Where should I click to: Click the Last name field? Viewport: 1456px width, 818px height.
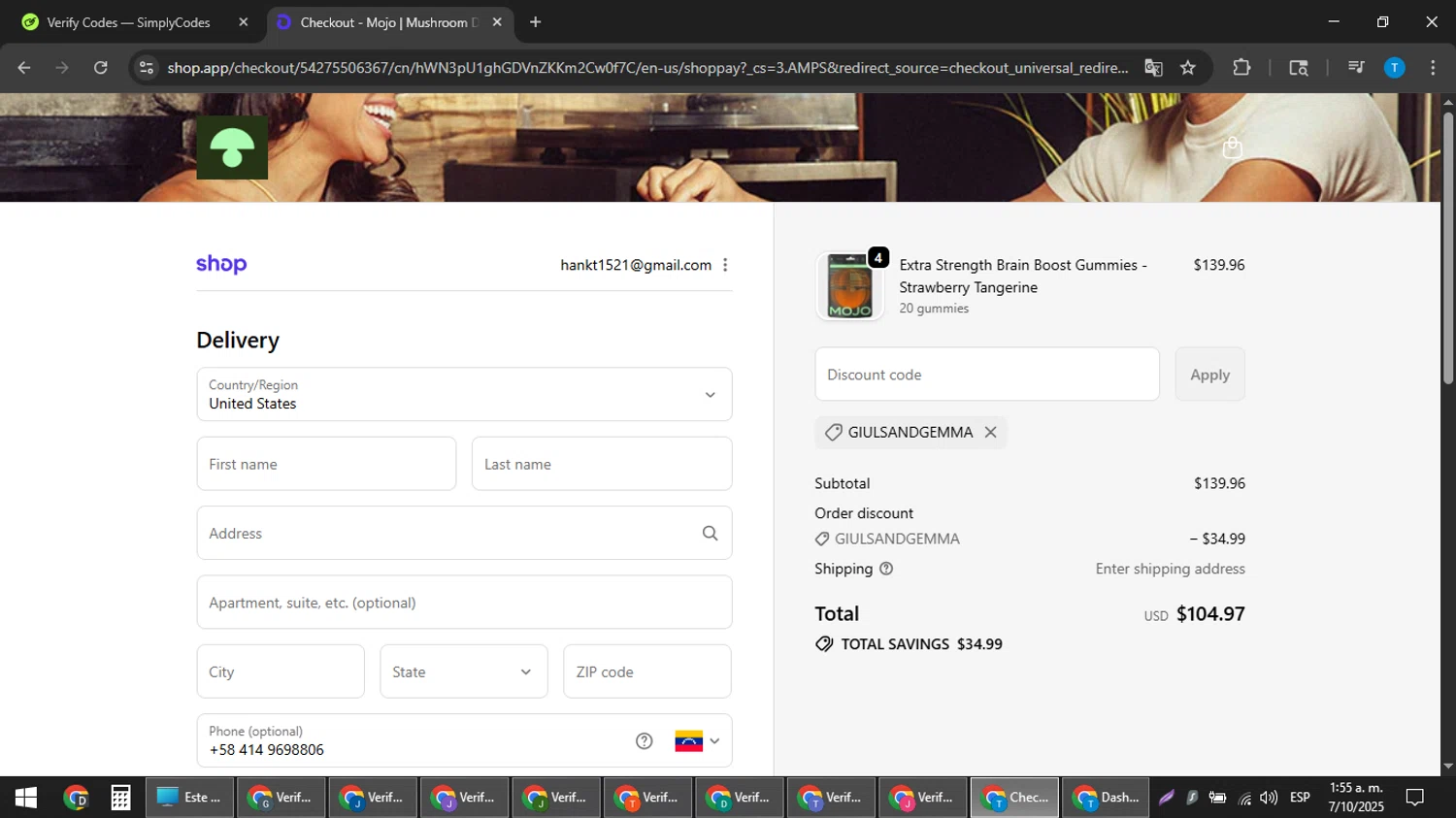click(602, 464)
